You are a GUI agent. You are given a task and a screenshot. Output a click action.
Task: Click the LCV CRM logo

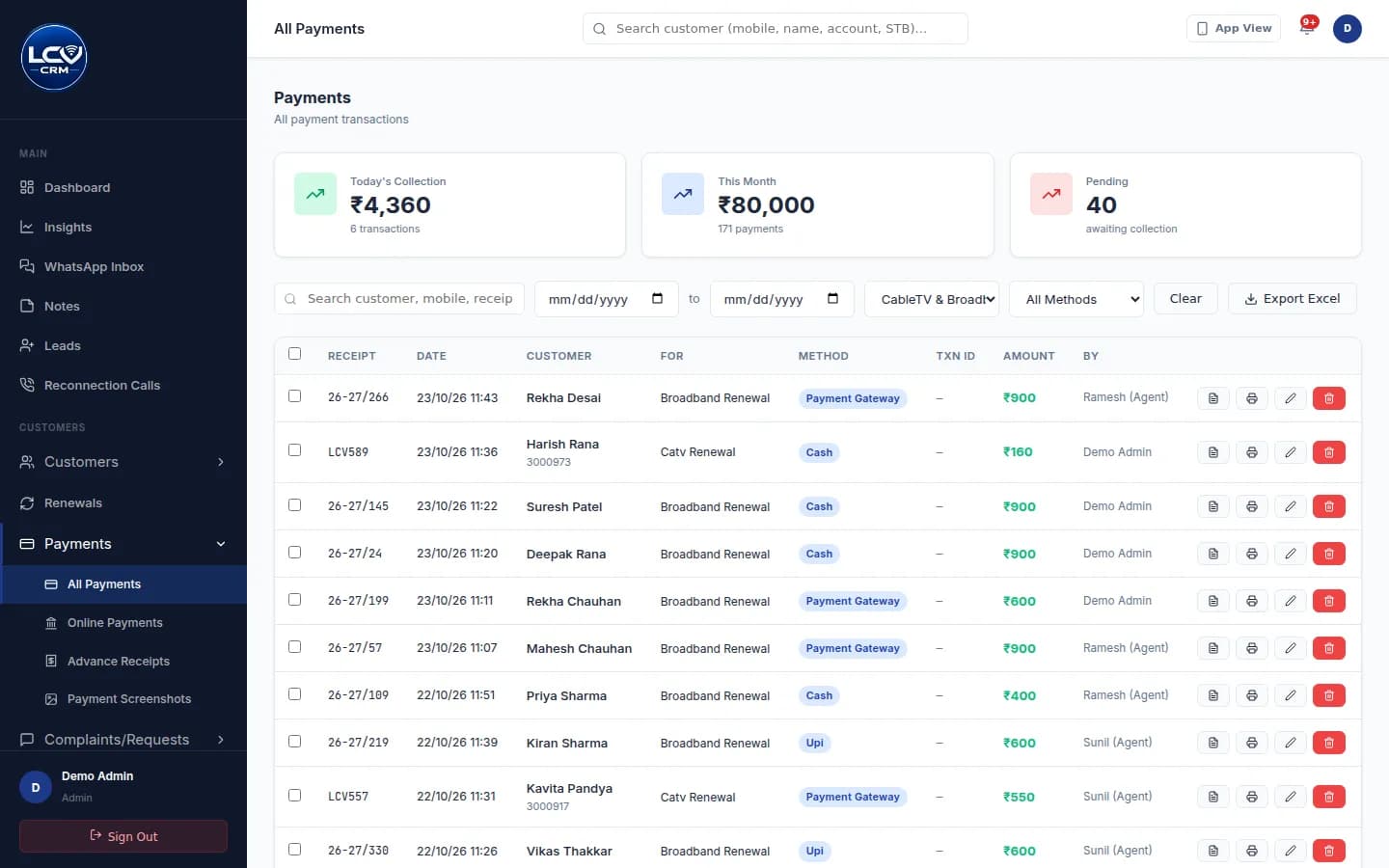54,58
